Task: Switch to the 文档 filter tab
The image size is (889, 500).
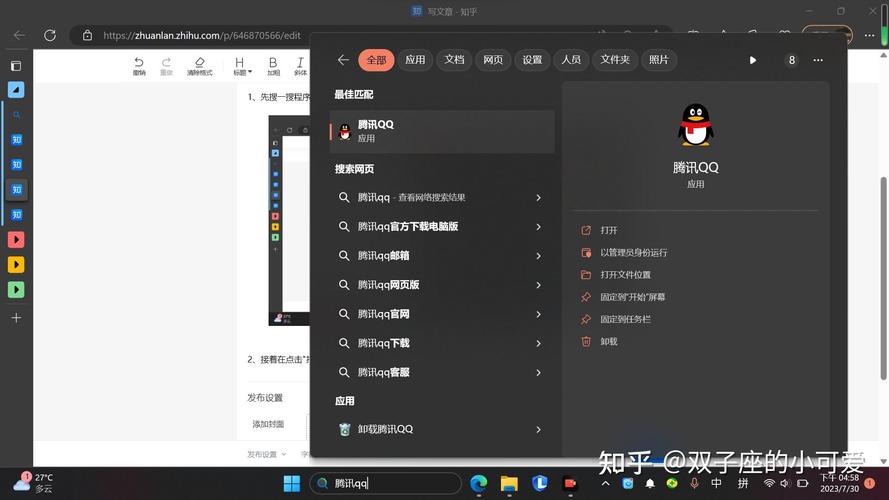Action: pos(454,60)
